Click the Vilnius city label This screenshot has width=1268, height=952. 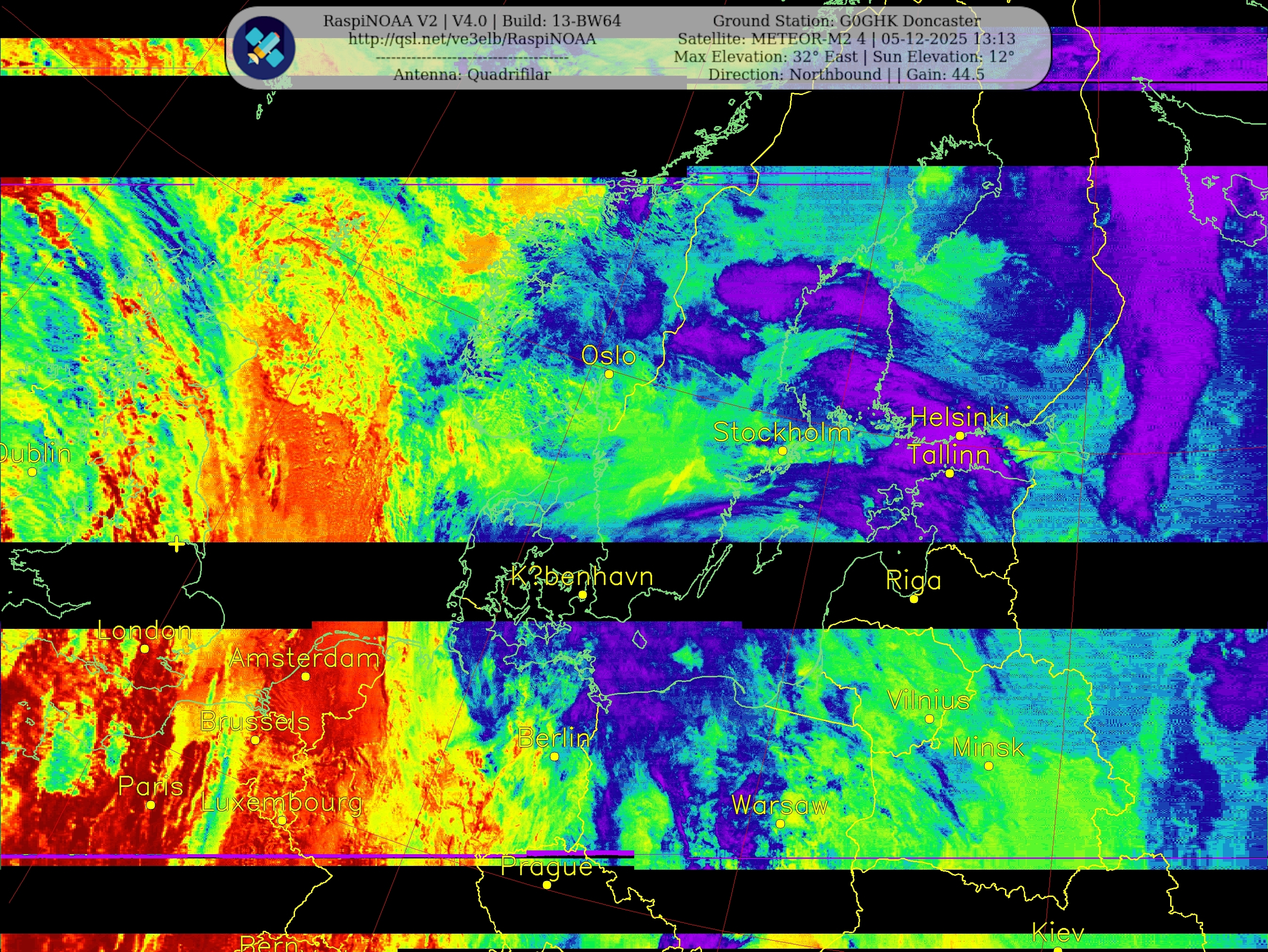pos(929,700)
